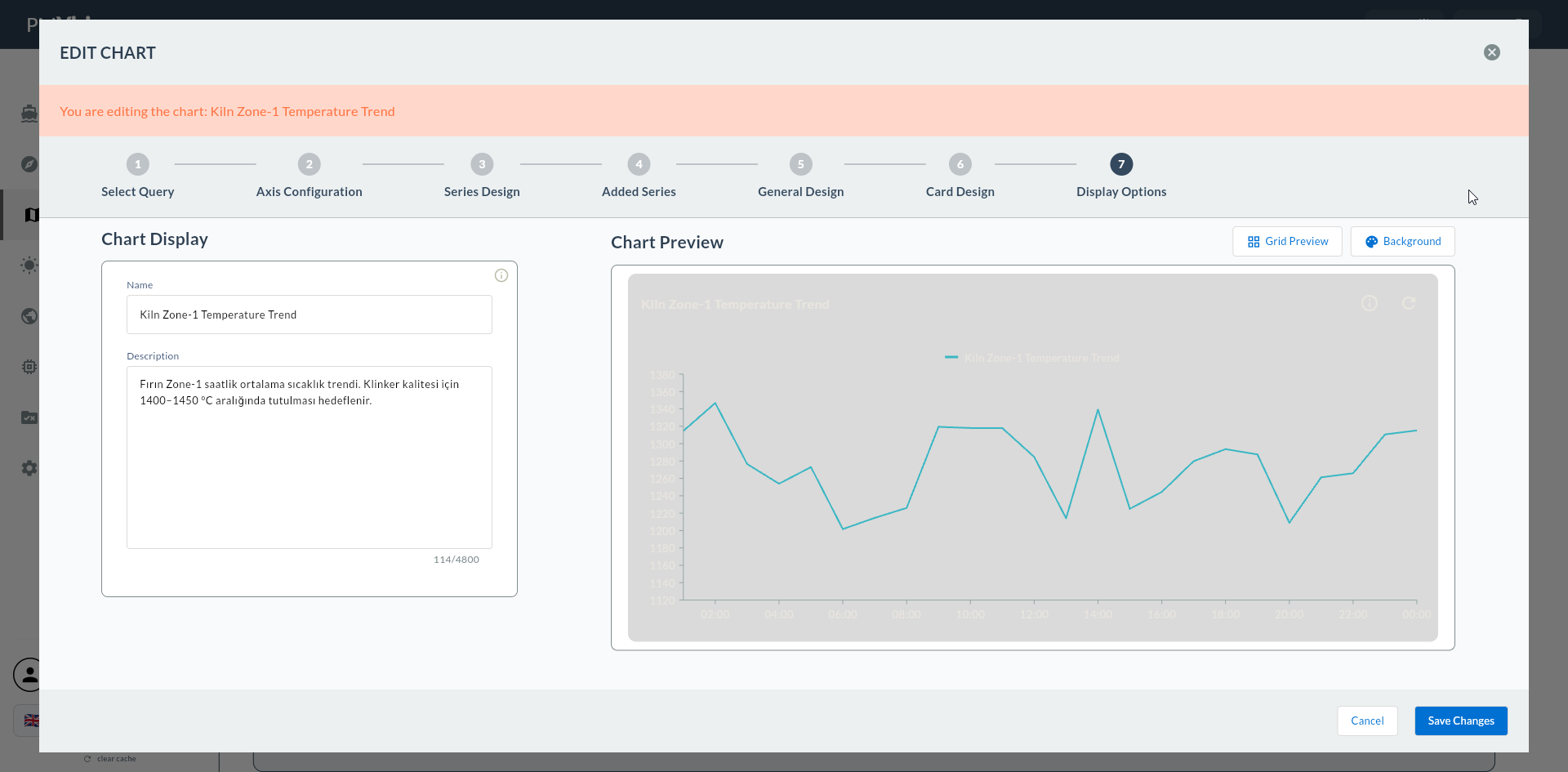1568x772 pixels.
Task: Click the info icon in chart preview
Action: click(1370, 303)
